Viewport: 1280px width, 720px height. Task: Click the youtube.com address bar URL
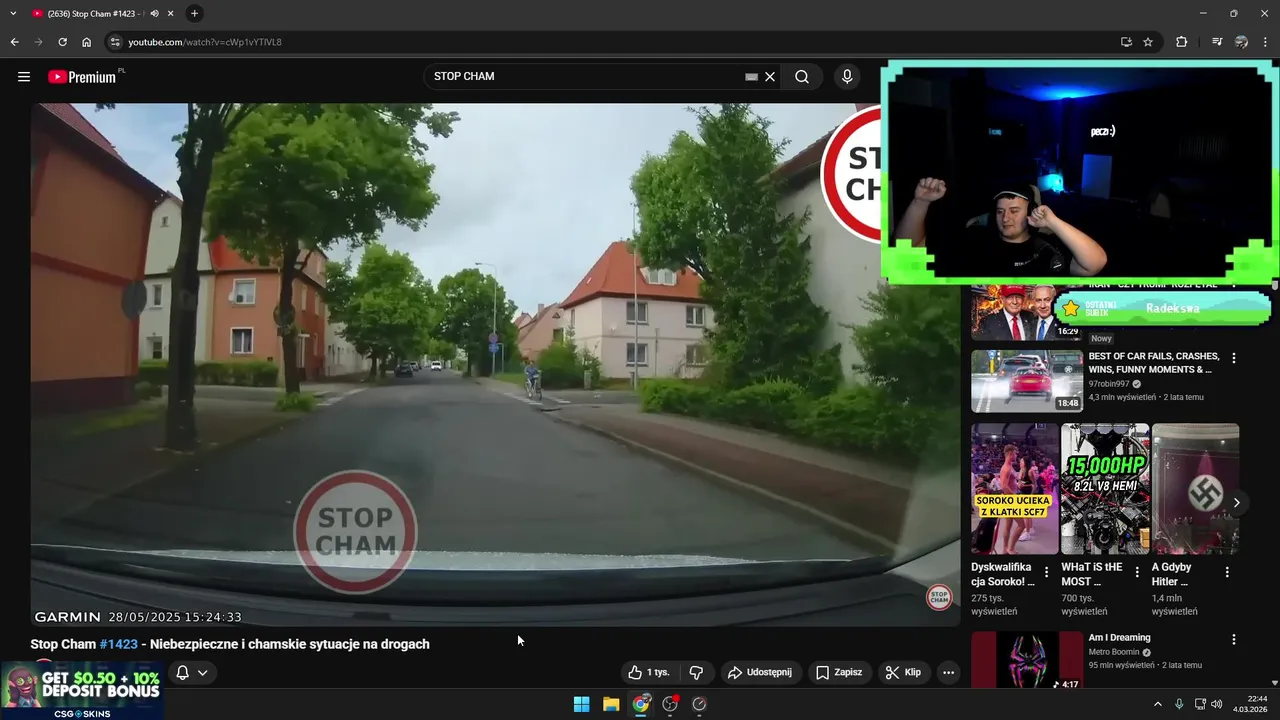click(x=205, y=42)
